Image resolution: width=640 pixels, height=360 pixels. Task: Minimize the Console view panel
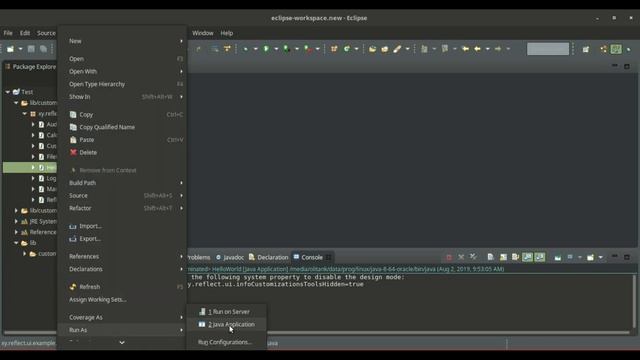pos(615,257)
